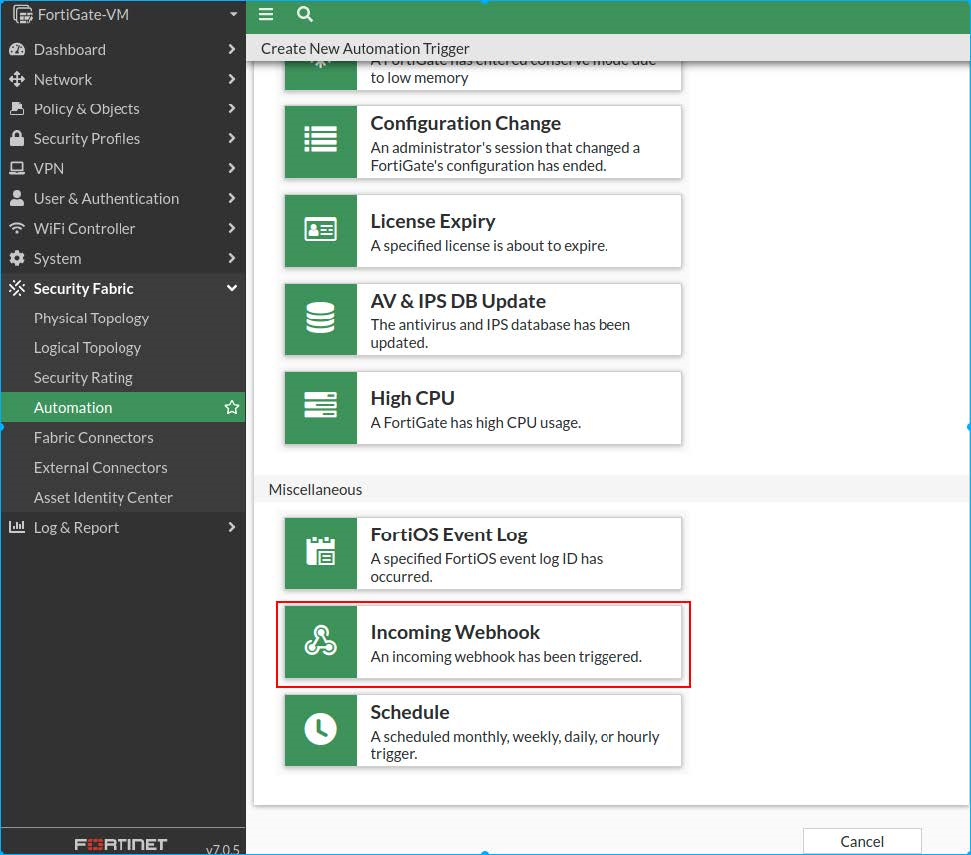
Task: Click the hamburger menu icon
Action: coord(266,15)
